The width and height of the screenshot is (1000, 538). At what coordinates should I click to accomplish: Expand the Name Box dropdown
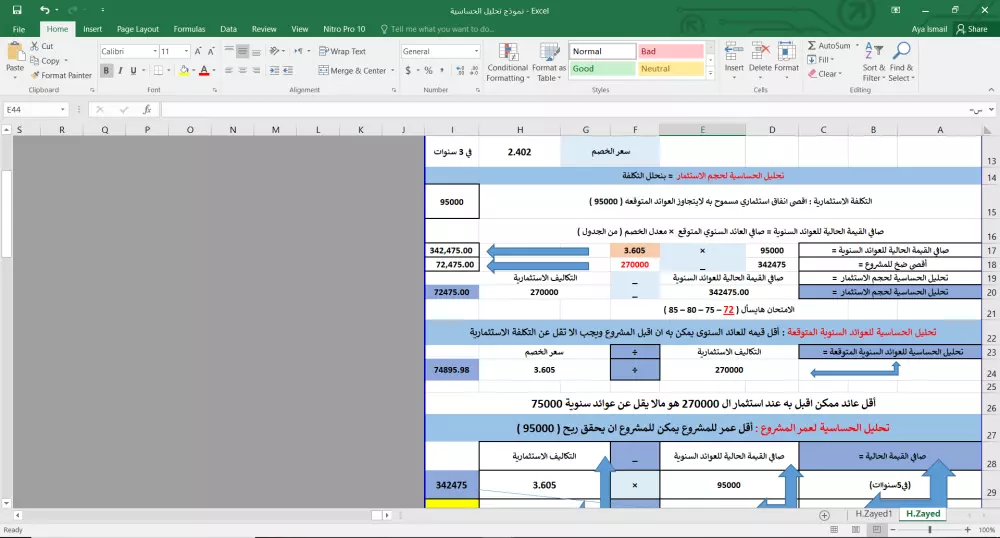[62, 110]
